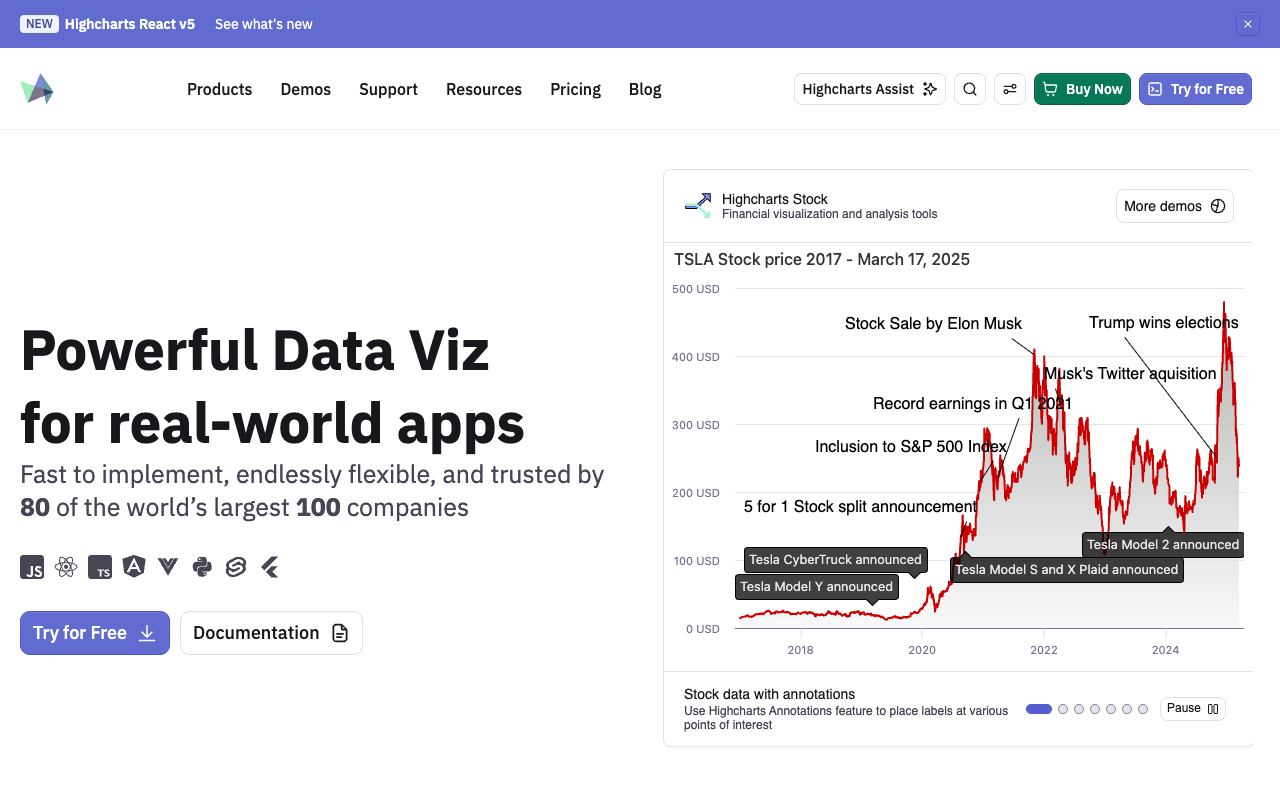Click the Svelte framework icon
The width and height of the screenshot is (1280, 800).
236,567
